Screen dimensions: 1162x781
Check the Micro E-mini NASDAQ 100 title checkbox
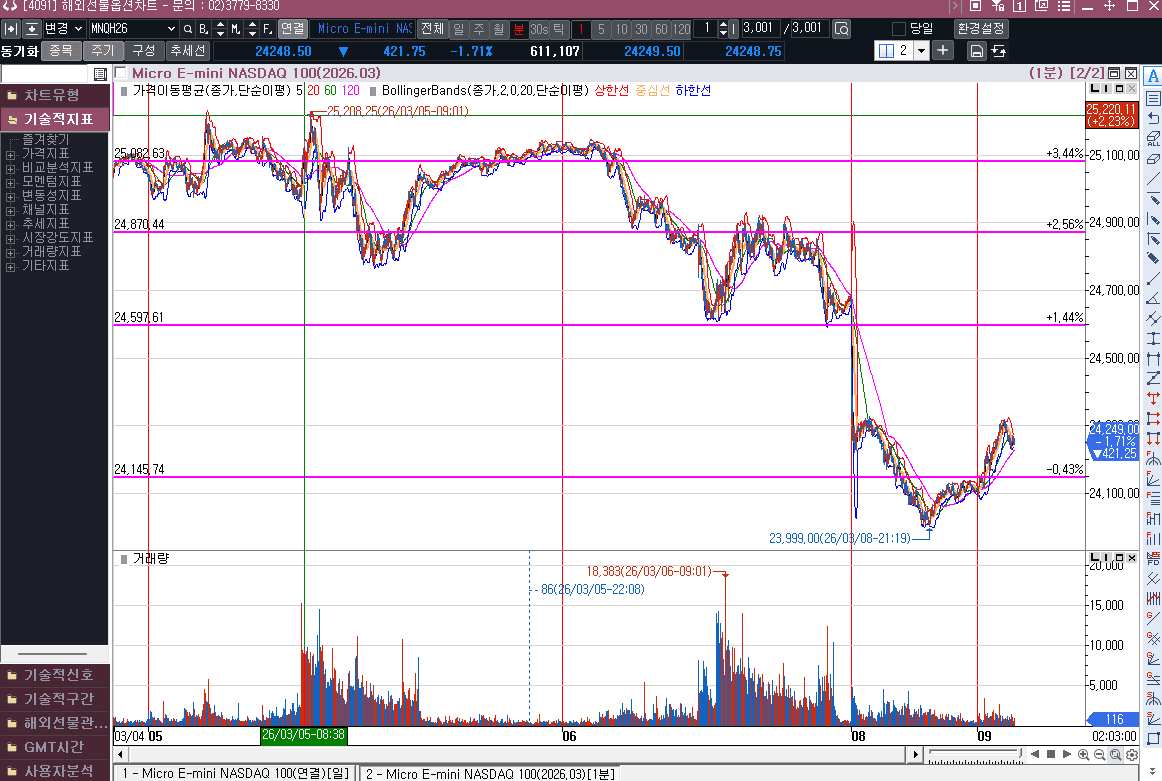click(121, 73)
